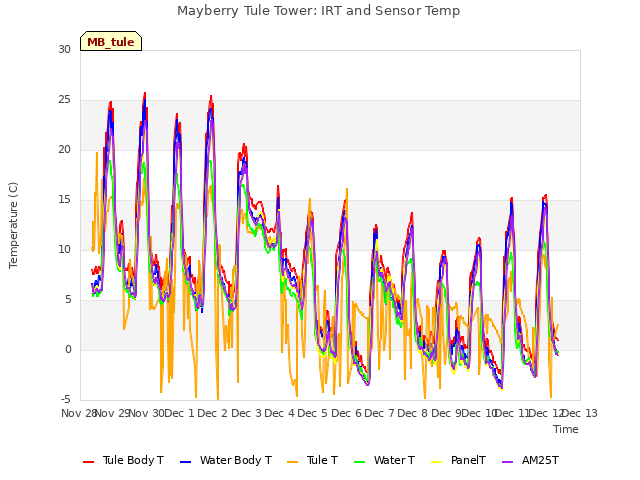This screenshot has height=480, width=640.
Task: Click the Dec 1 x-axis label
Action: pos(179,413)
